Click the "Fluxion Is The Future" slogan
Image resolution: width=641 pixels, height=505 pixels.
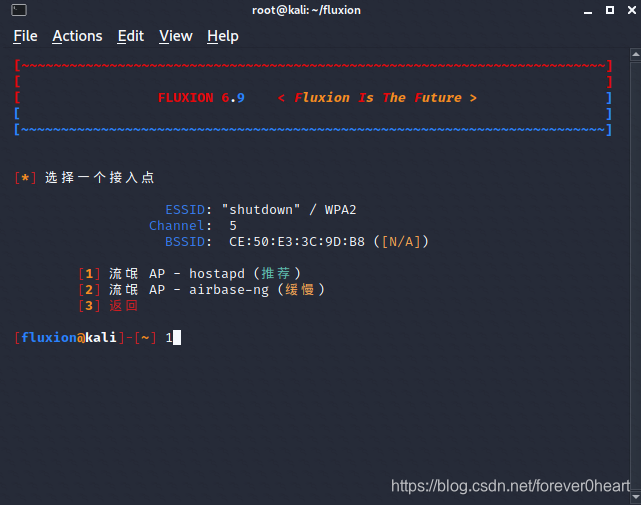pyautogui.click(x=378, y=98)
